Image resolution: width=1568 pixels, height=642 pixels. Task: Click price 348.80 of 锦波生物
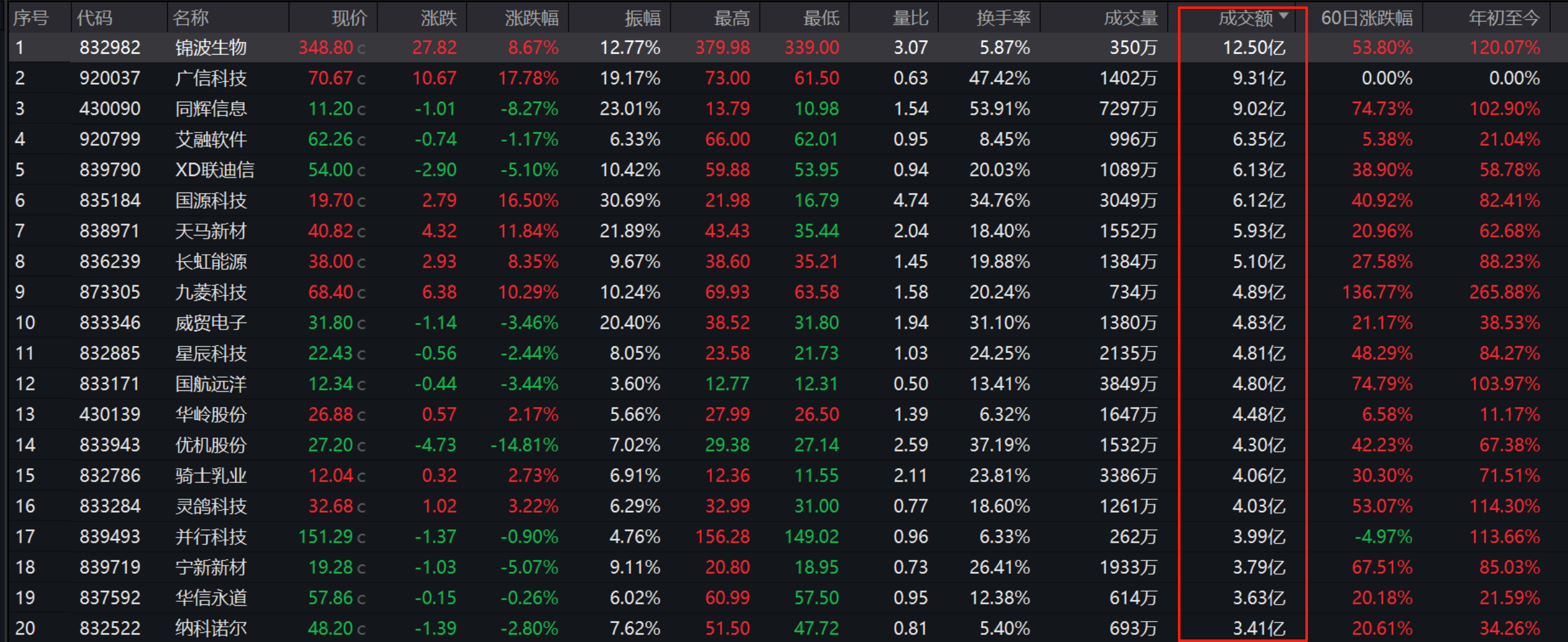click(x=326, y=48)
